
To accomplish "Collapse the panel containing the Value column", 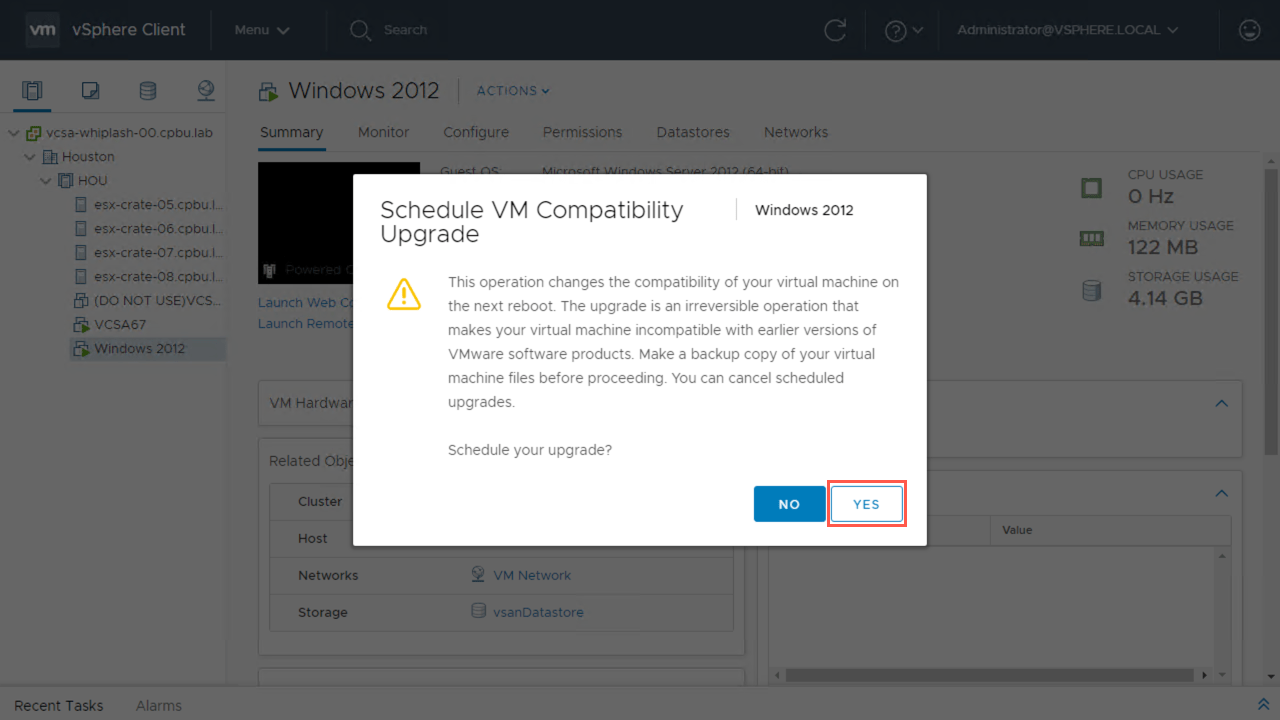I will [x=1221, y=493].
